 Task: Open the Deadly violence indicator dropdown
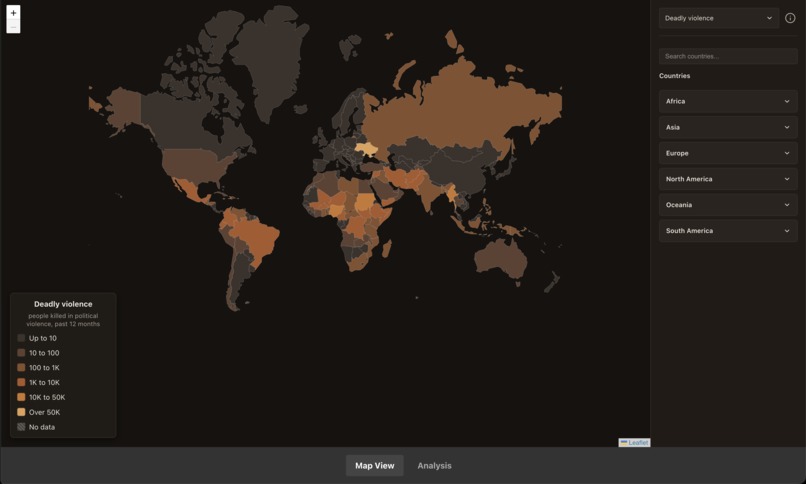pos(719,18)
